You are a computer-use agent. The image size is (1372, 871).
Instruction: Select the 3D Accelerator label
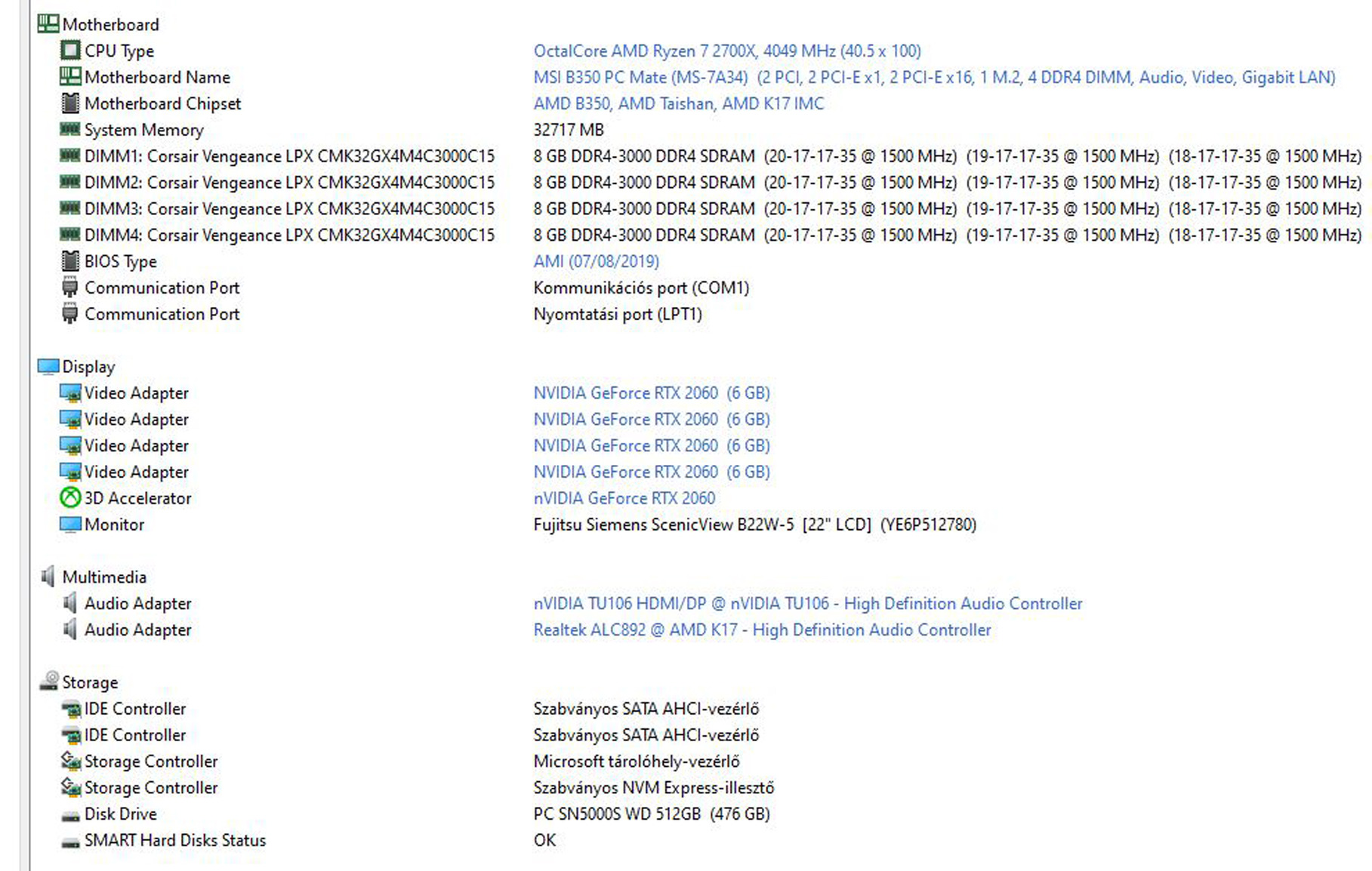coord(138,498)
